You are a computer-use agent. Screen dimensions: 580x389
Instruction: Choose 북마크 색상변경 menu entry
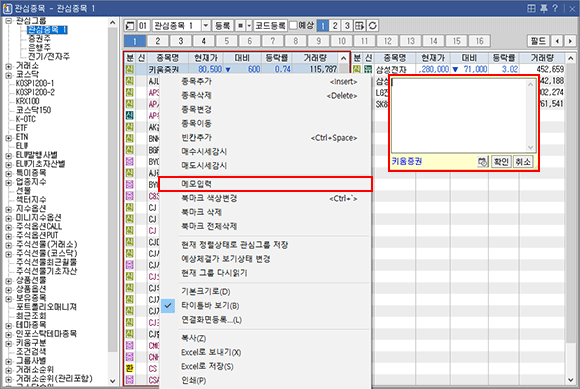click(265, 198)
